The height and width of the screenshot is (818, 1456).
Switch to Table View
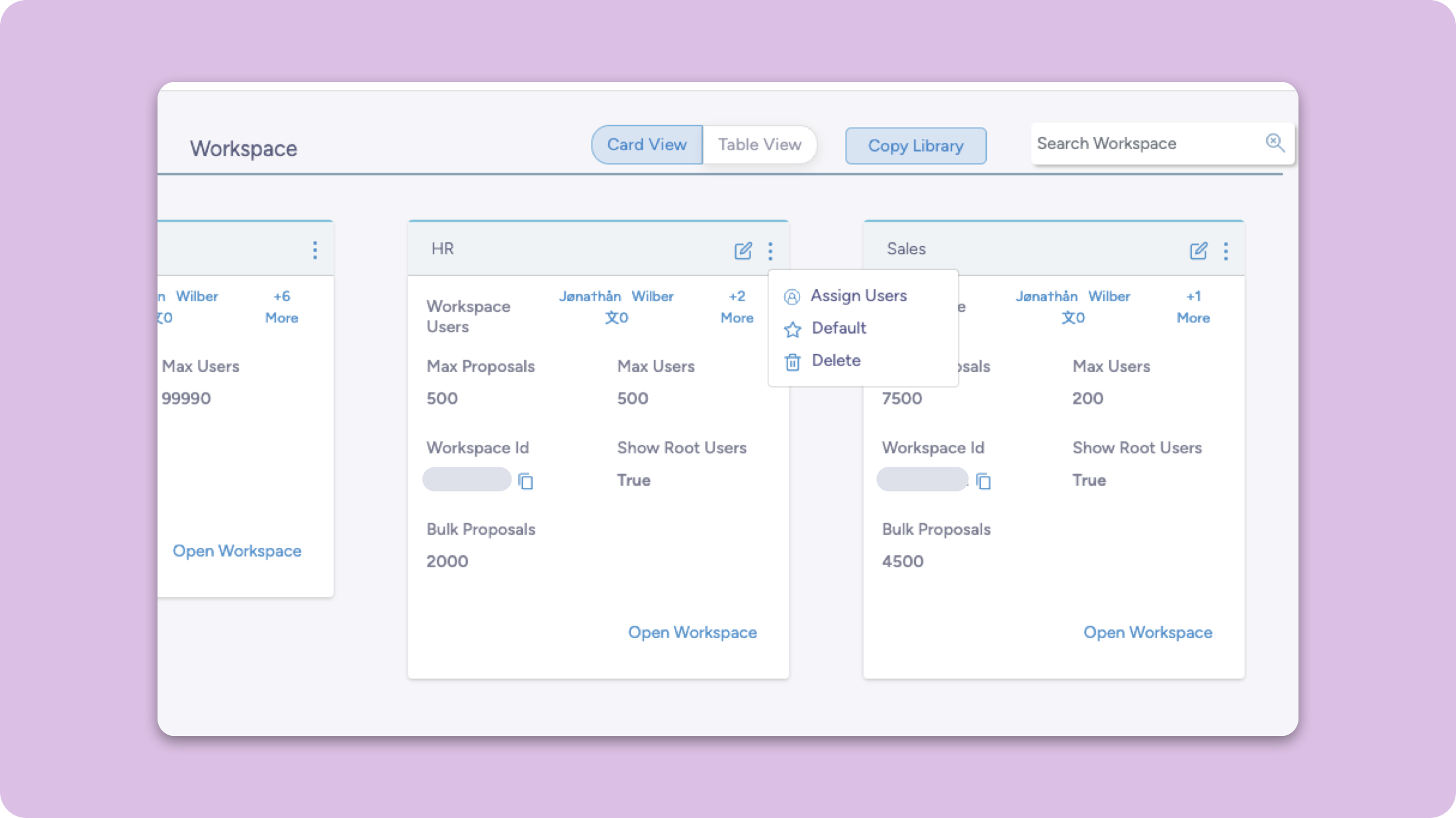[759, 145]
